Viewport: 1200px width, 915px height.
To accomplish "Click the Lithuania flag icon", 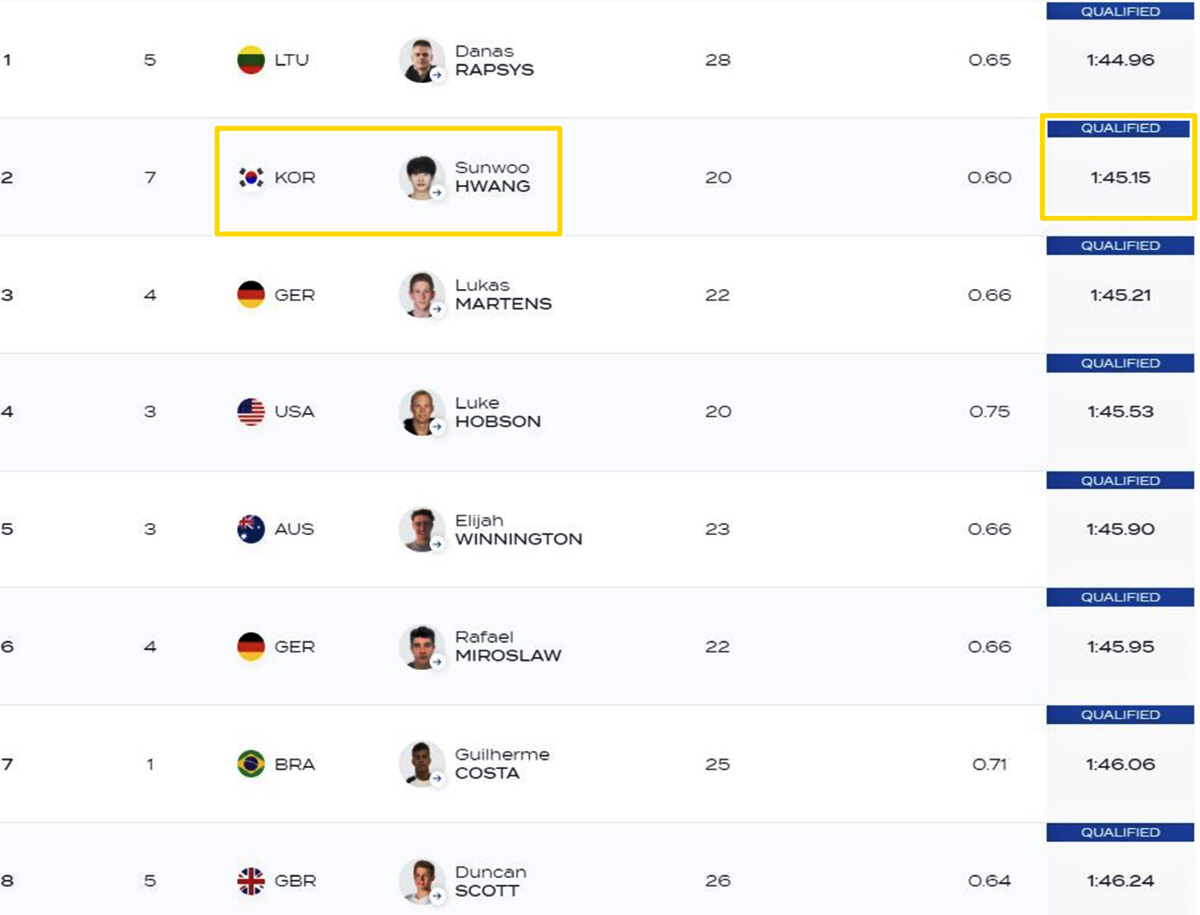I will [251, 60].
